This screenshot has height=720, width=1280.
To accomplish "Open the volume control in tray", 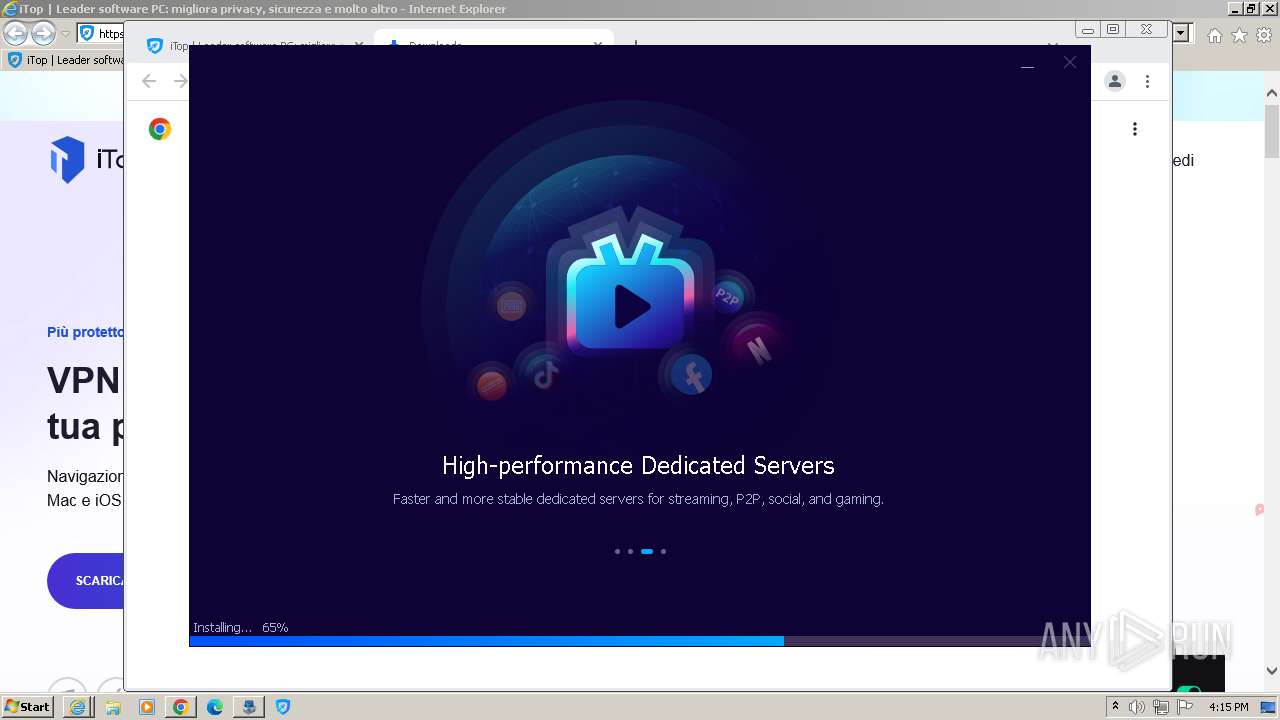I will coord(1137,707).
